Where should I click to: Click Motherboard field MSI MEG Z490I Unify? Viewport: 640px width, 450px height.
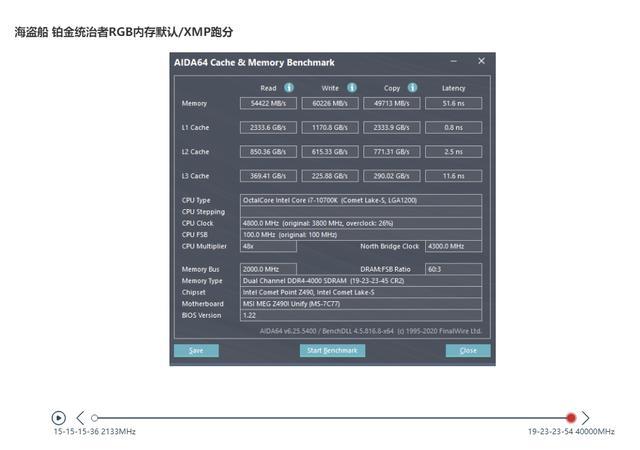pos(361,303)
